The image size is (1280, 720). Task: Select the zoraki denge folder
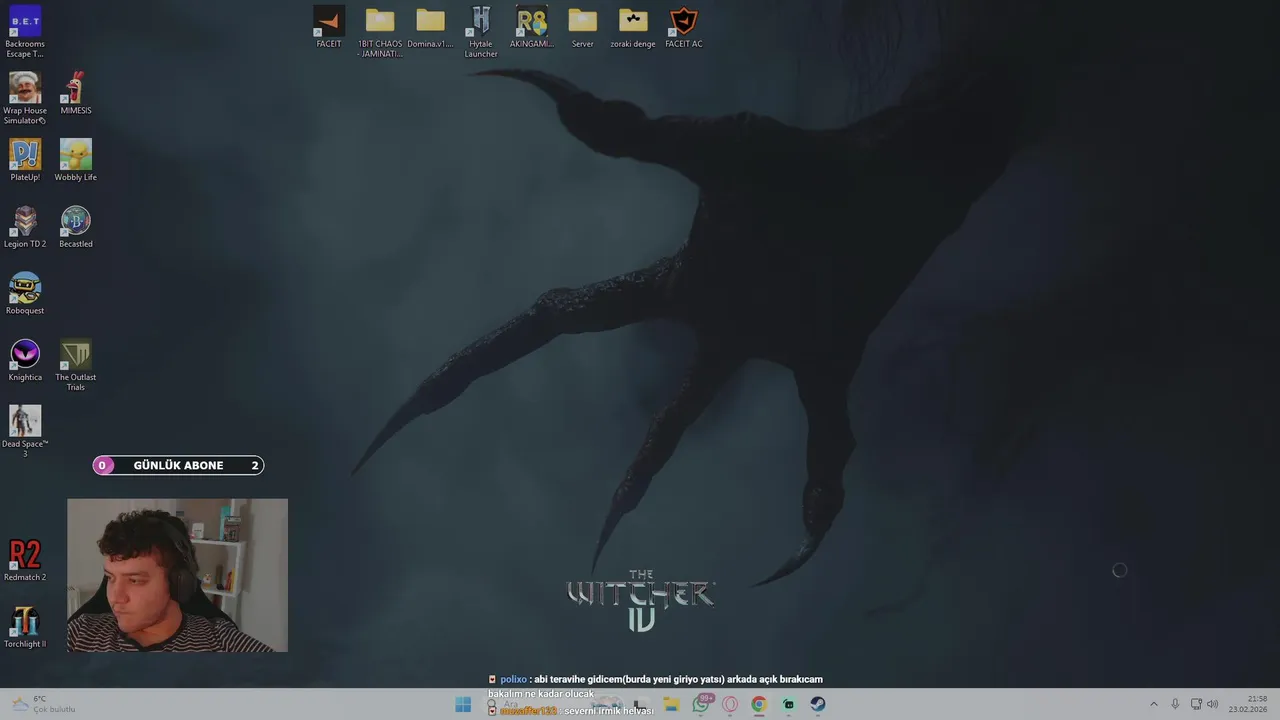point(633,27)
